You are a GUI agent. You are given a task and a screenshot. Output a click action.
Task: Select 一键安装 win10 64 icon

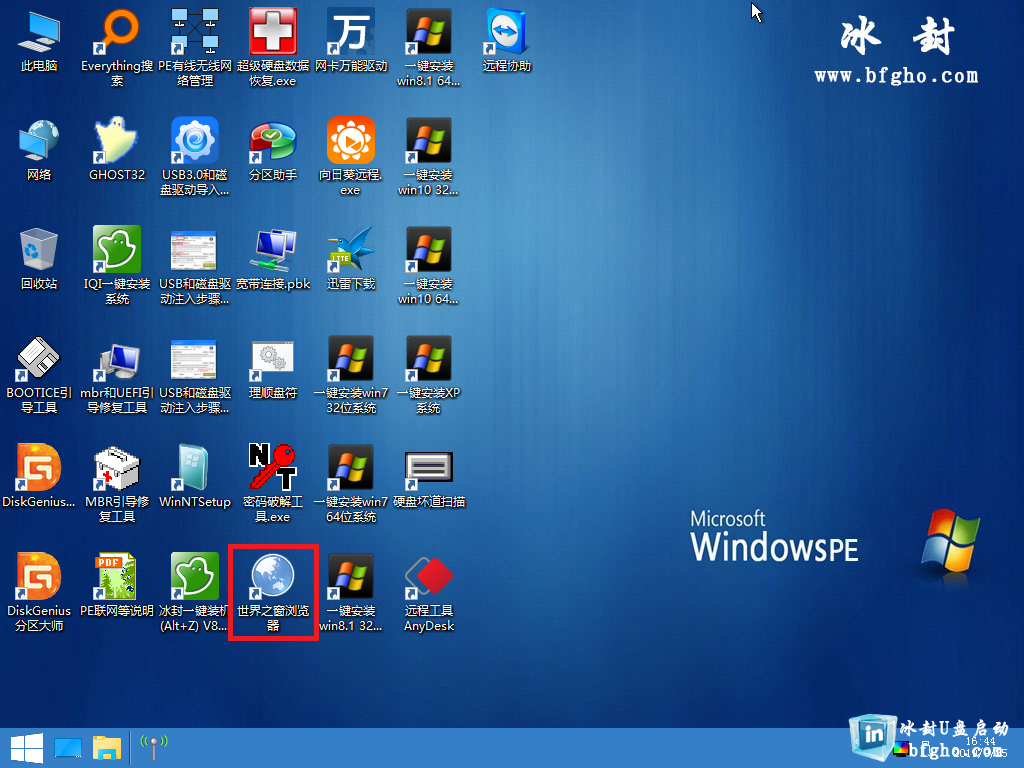coord(428,265)
